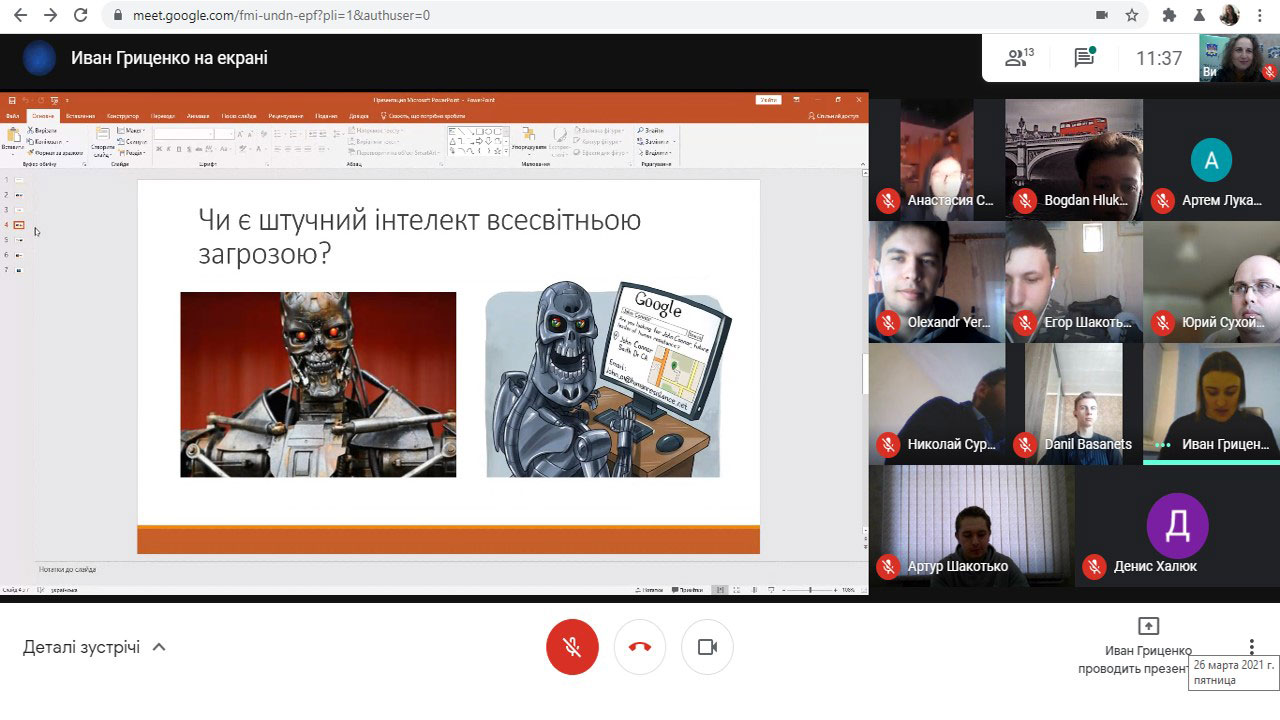Select Денис Халюк's avatar tile

click(1177, 526)
